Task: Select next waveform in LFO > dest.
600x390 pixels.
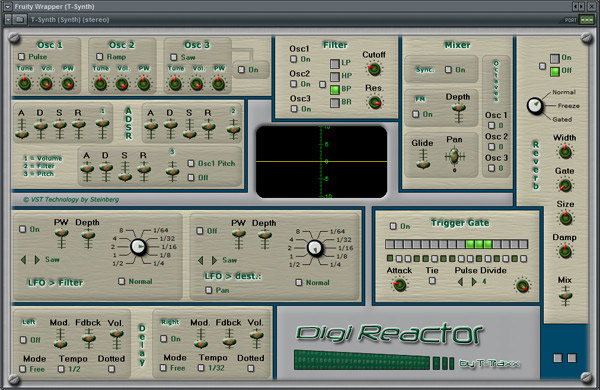Action: [214, 261]
